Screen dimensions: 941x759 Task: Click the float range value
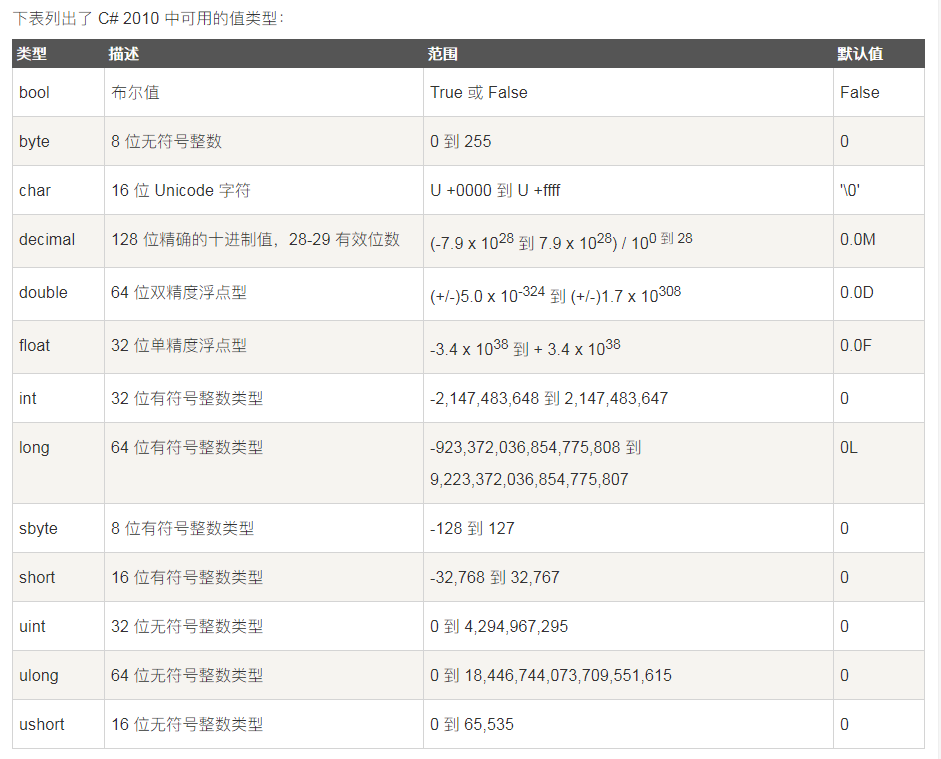click(525, 347)
